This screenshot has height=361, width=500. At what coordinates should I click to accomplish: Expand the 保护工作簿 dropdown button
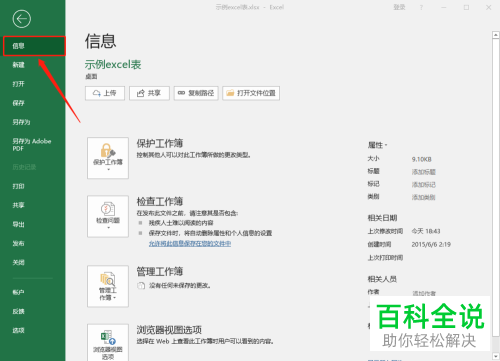(108, 158)
